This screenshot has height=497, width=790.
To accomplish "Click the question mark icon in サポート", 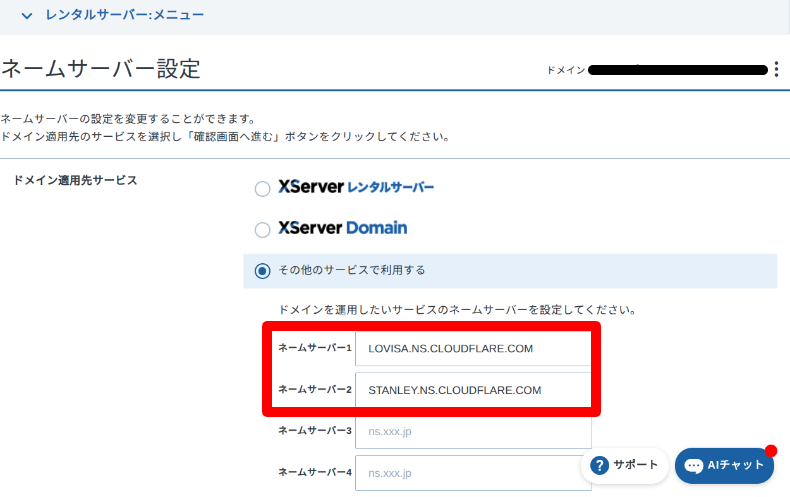I will point(600,465).
